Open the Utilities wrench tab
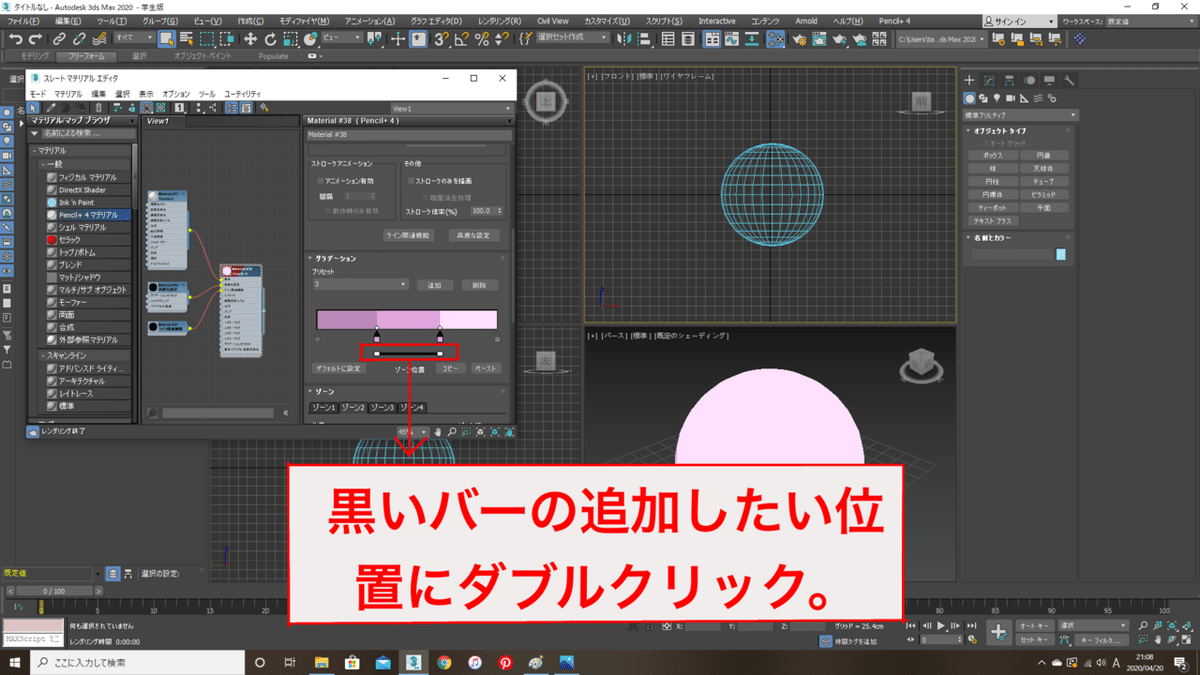Image resolution: width=1200 pixels, height=675 pixels. [1069, 80]
